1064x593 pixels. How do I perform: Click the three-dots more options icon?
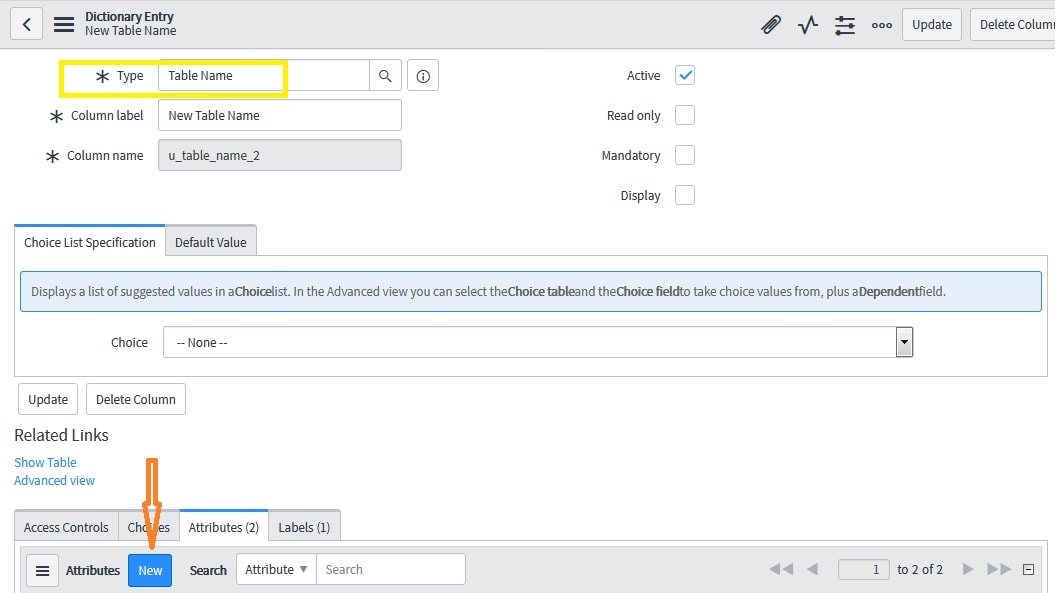881,25
